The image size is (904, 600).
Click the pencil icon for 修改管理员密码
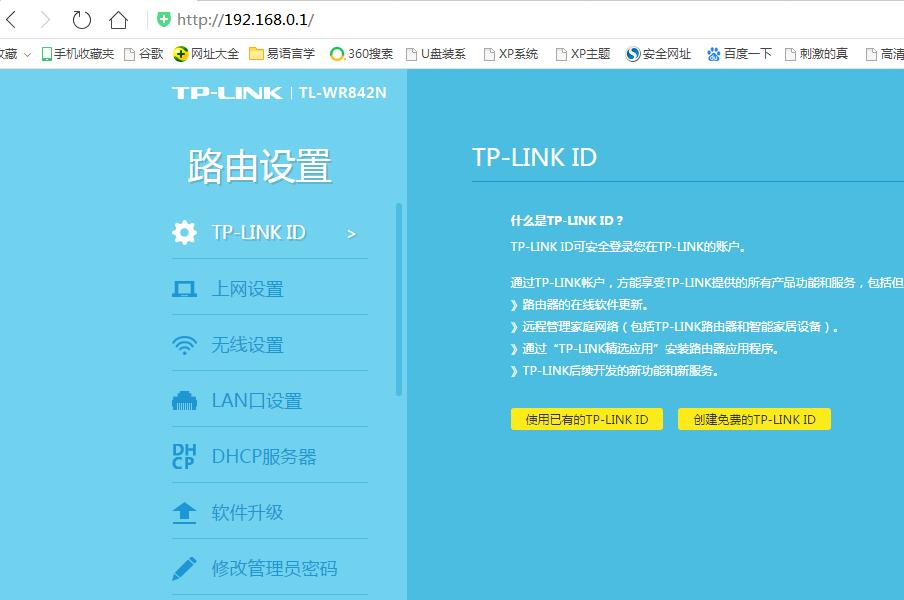pos(184,568)
